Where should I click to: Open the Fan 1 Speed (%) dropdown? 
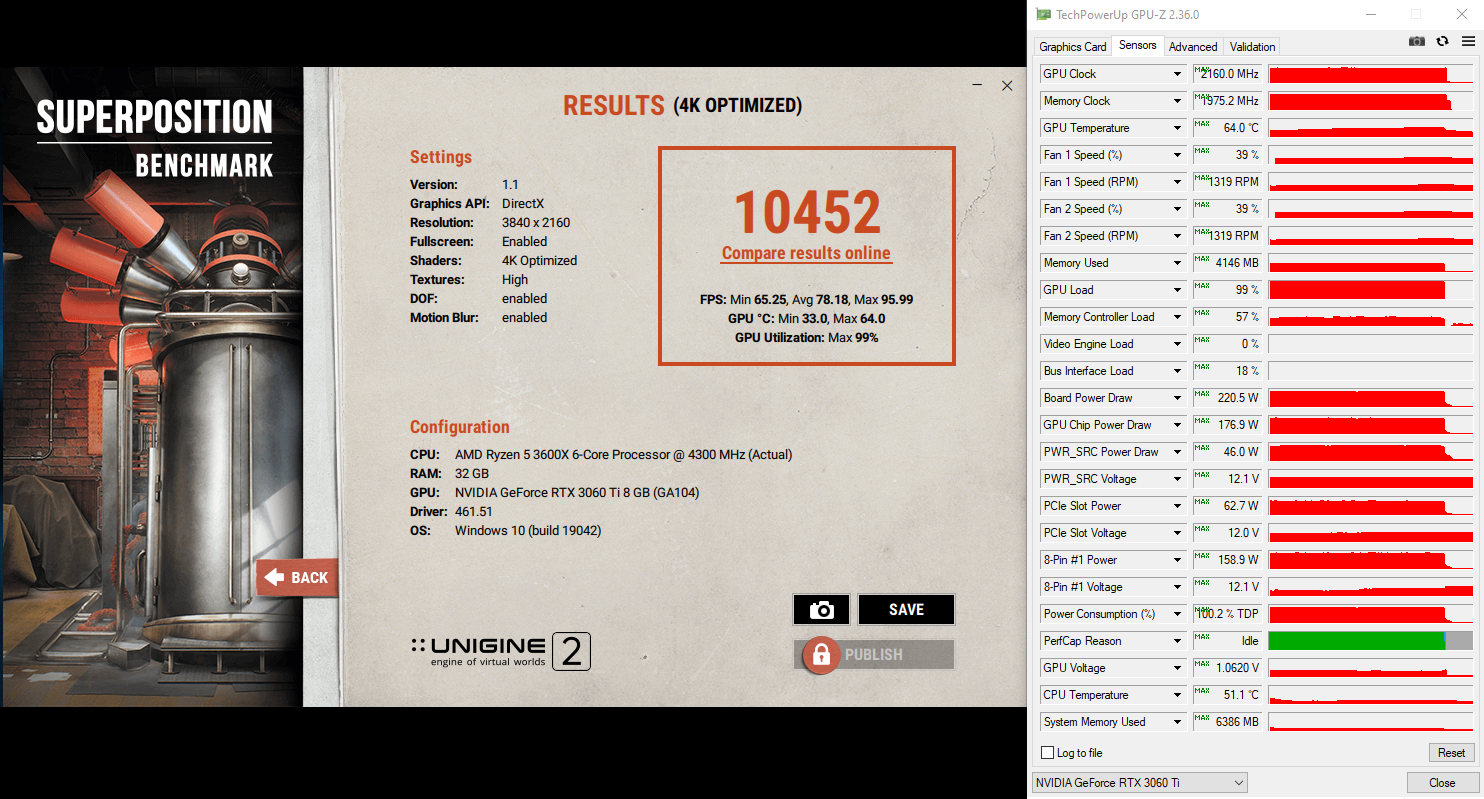tap(1177, 155)
